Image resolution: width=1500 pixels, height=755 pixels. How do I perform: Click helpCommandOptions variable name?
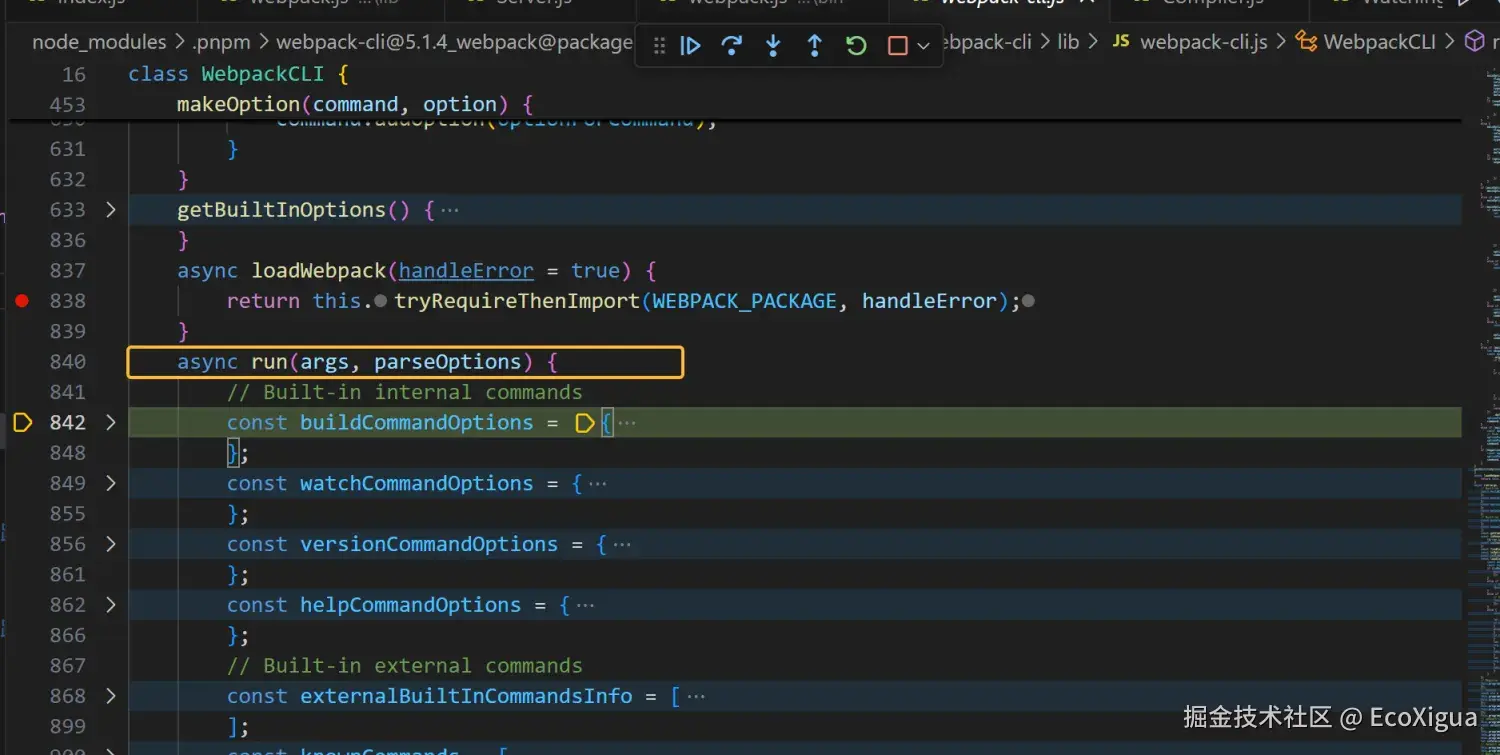pyautogui.click(x=411, y=605)
